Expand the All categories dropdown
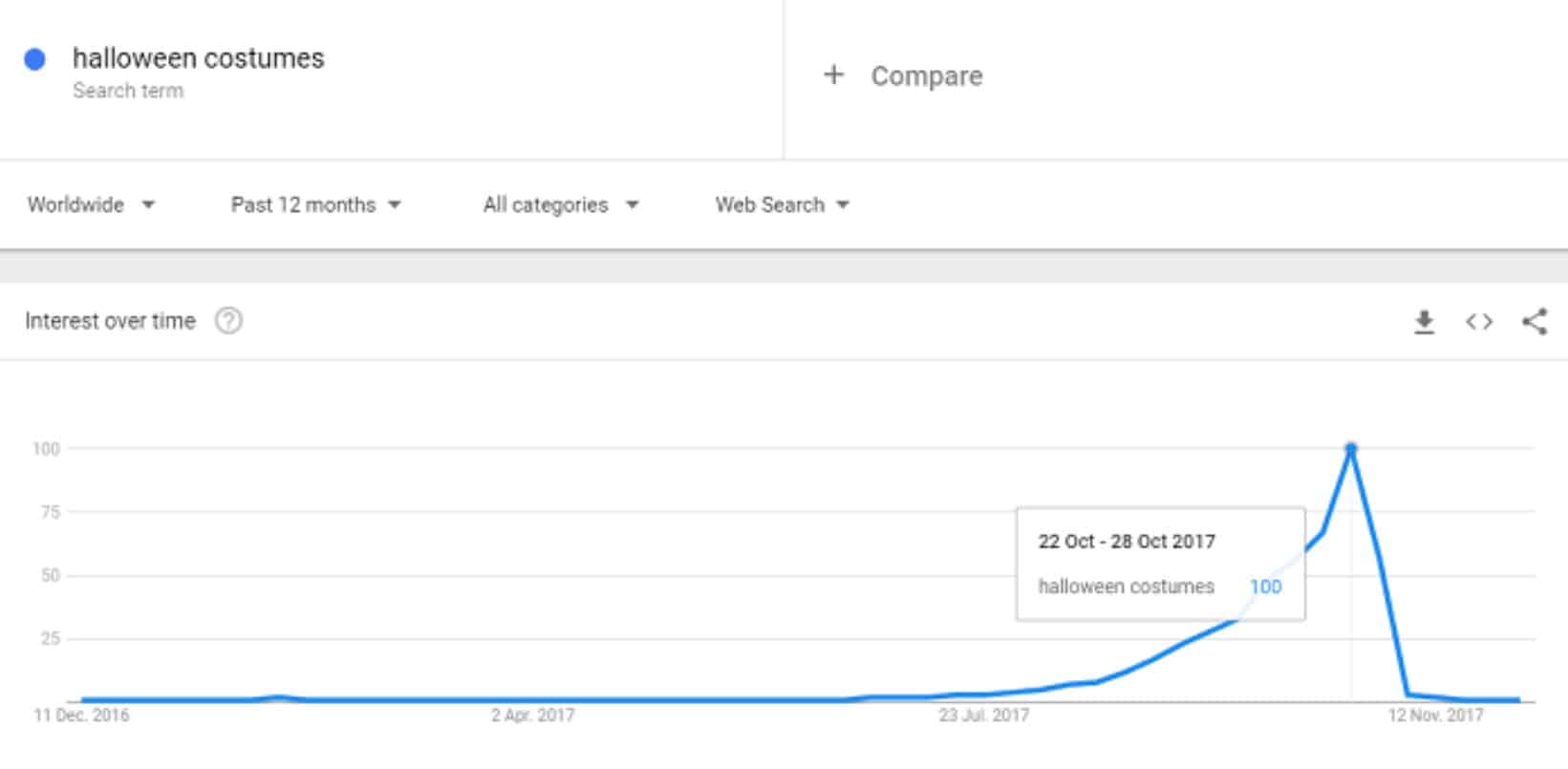The height and width of the screenshot is (769, 1568). point(561,204)
